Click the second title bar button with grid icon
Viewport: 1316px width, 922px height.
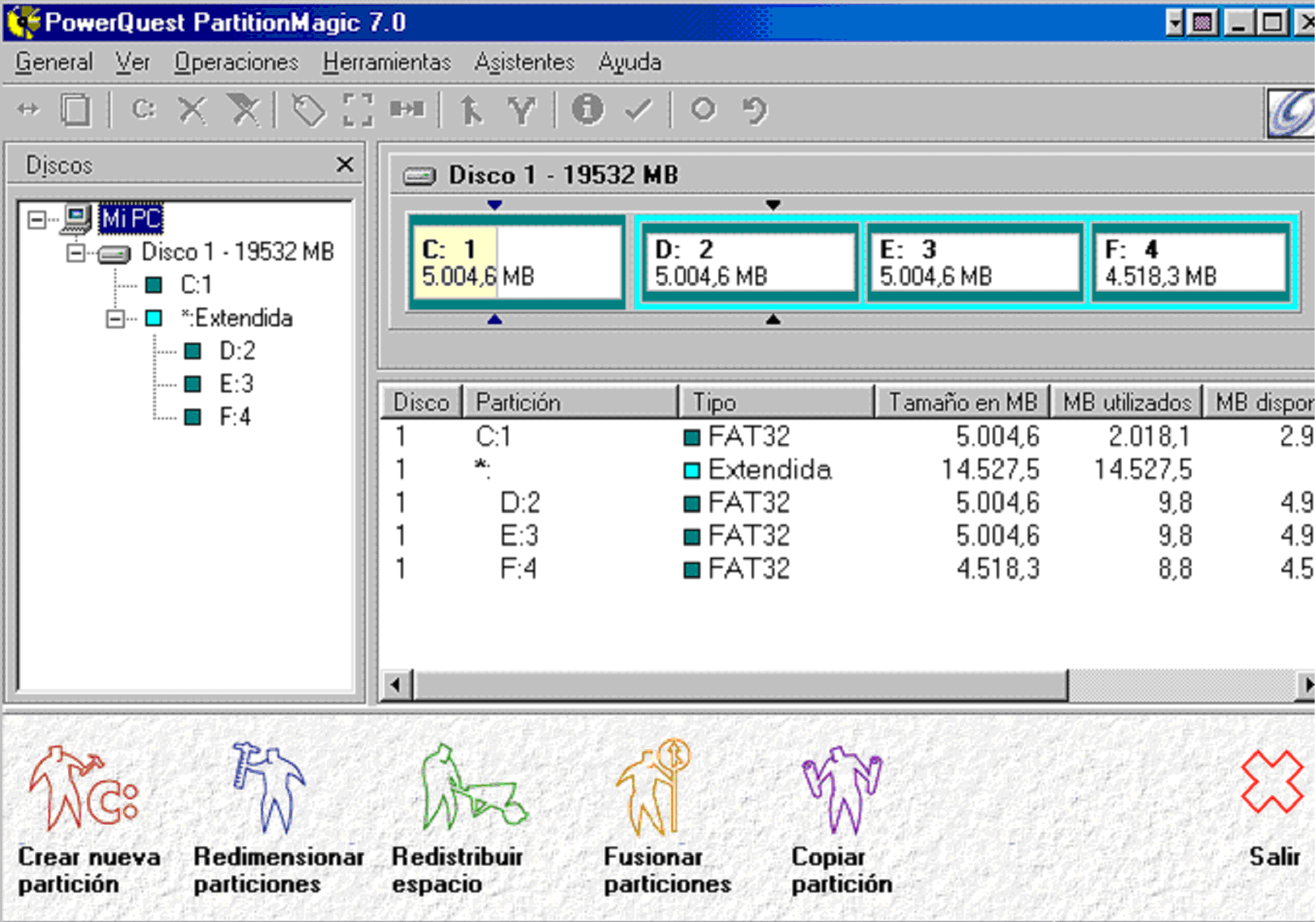click(x=1202, y=23)
